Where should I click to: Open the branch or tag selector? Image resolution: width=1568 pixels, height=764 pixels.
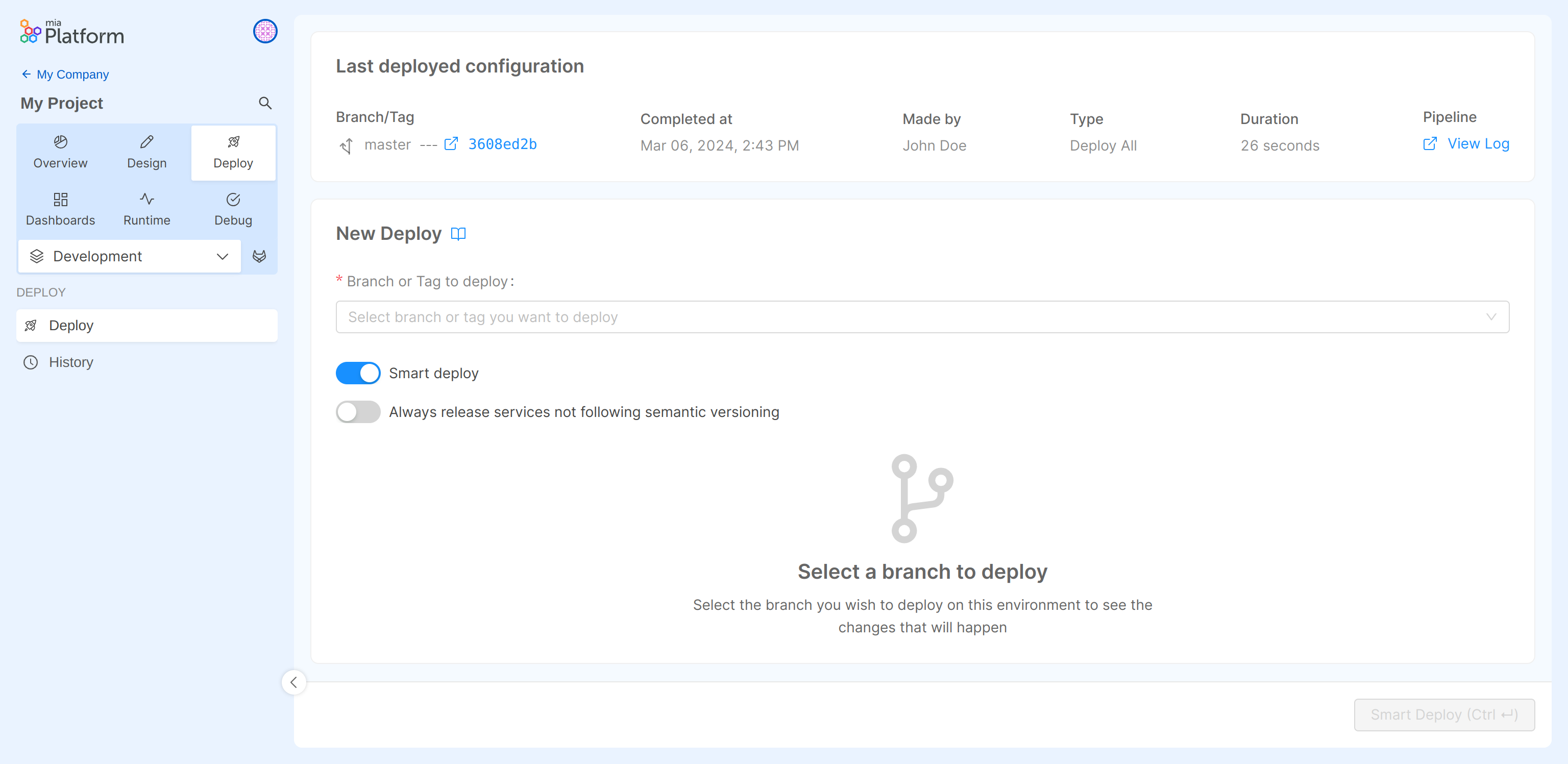click(x=922, y=317)
